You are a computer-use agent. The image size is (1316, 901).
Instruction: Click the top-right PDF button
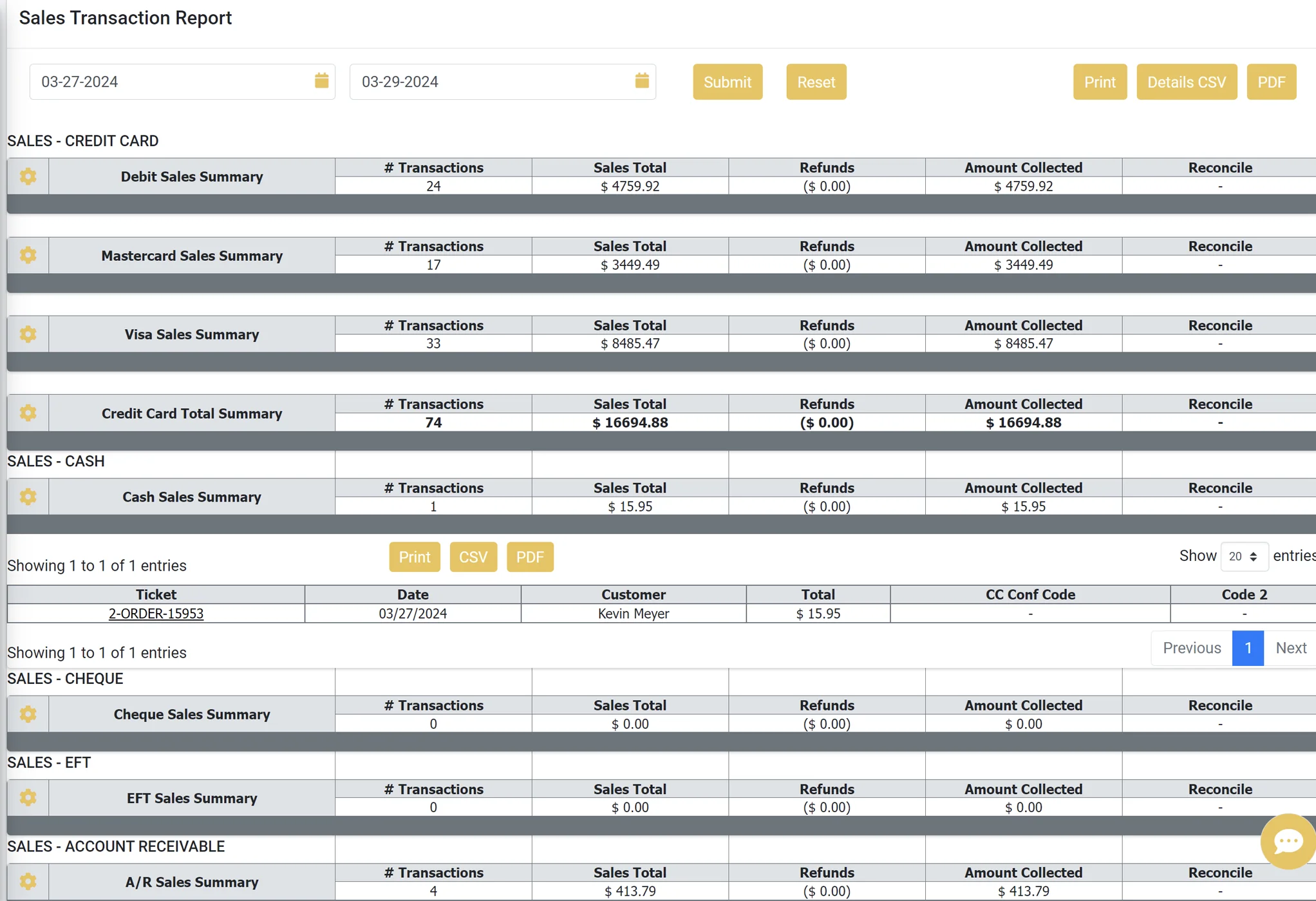click(1271, 82)
